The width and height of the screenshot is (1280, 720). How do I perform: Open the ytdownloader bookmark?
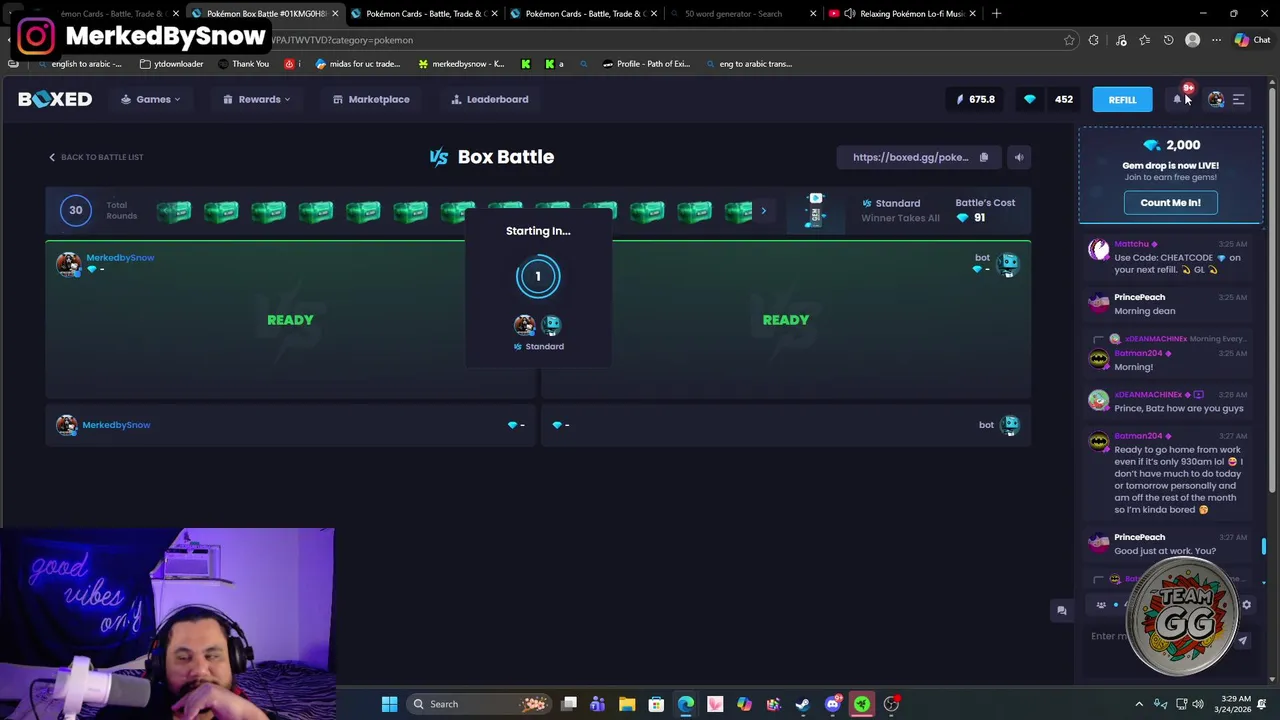172,64
